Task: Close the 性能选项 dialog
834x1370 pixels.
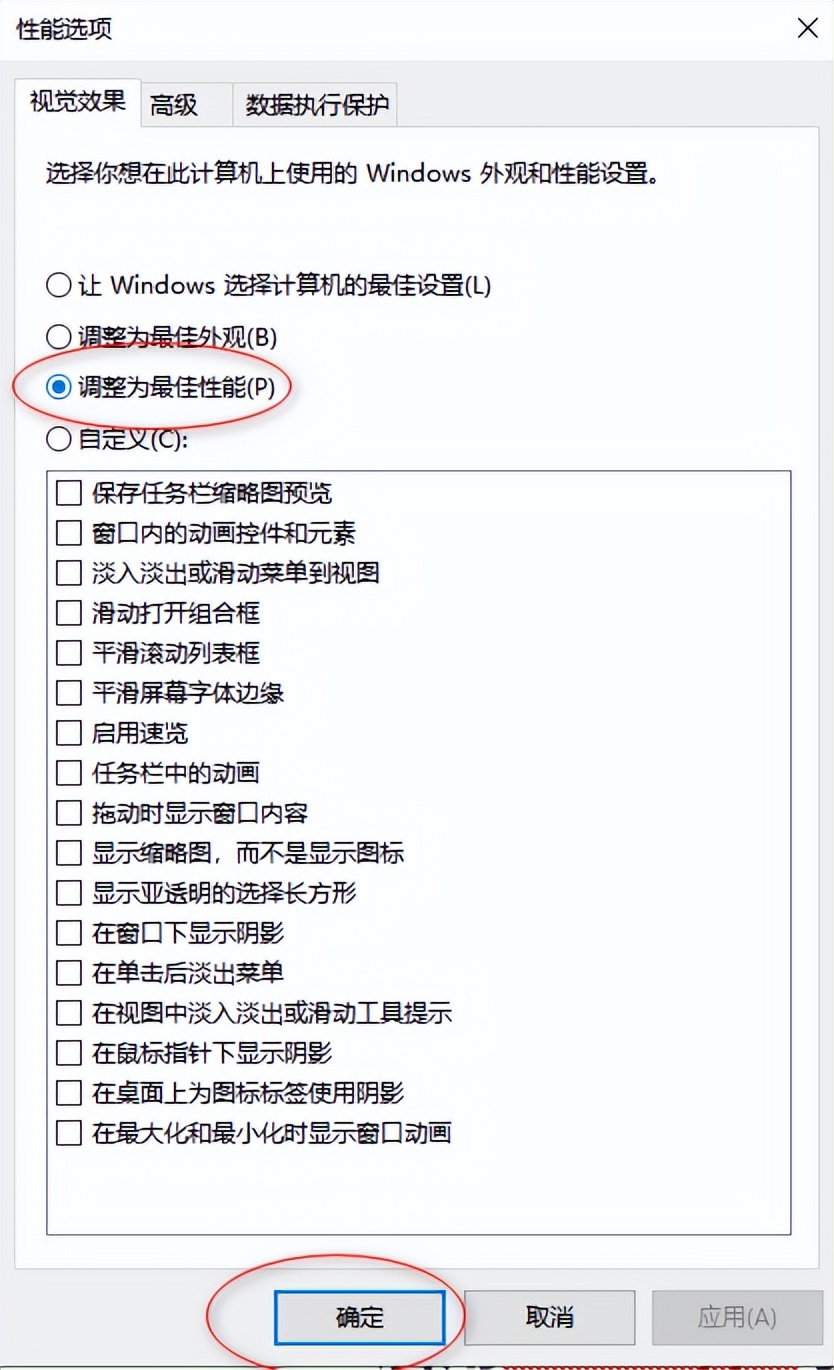Action: tap(807, 28)
